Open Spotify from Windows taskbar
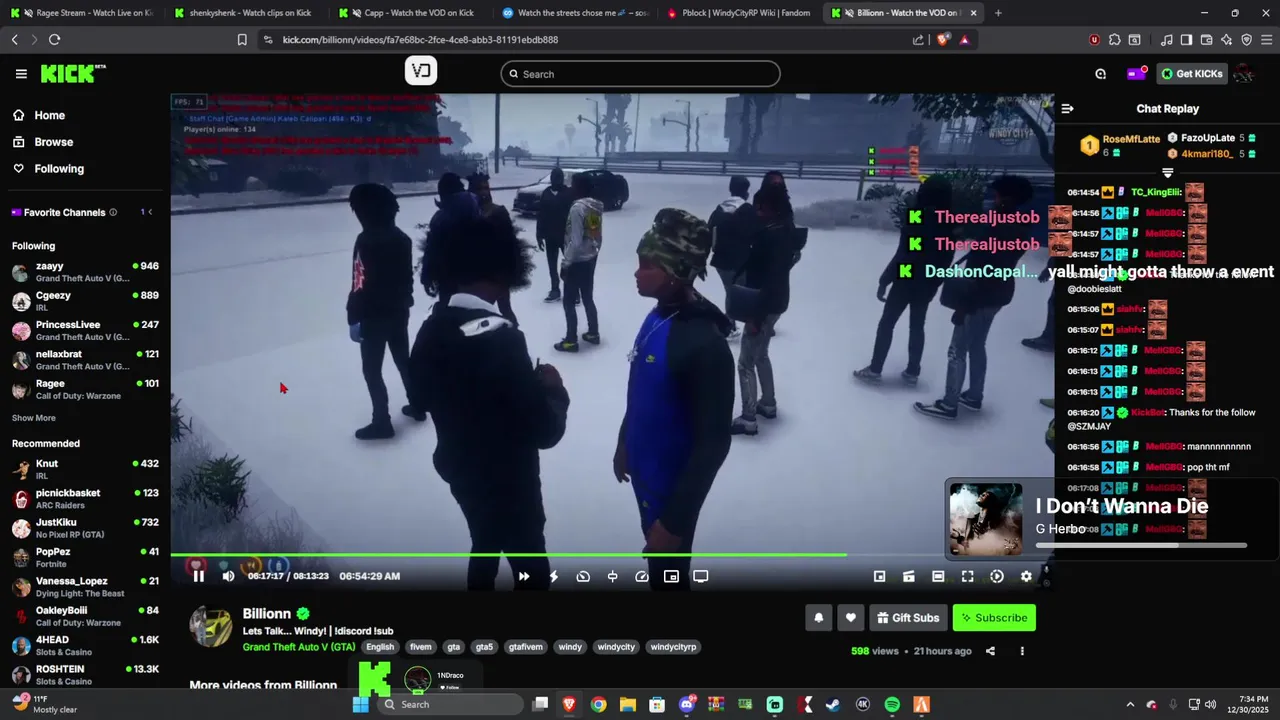 click(x=892, y=705)
